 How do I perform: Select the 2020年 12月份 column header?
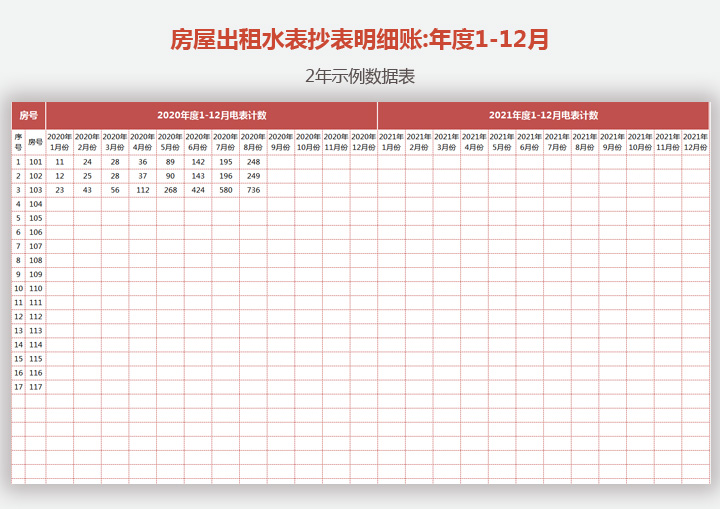(x=364, y=142)
